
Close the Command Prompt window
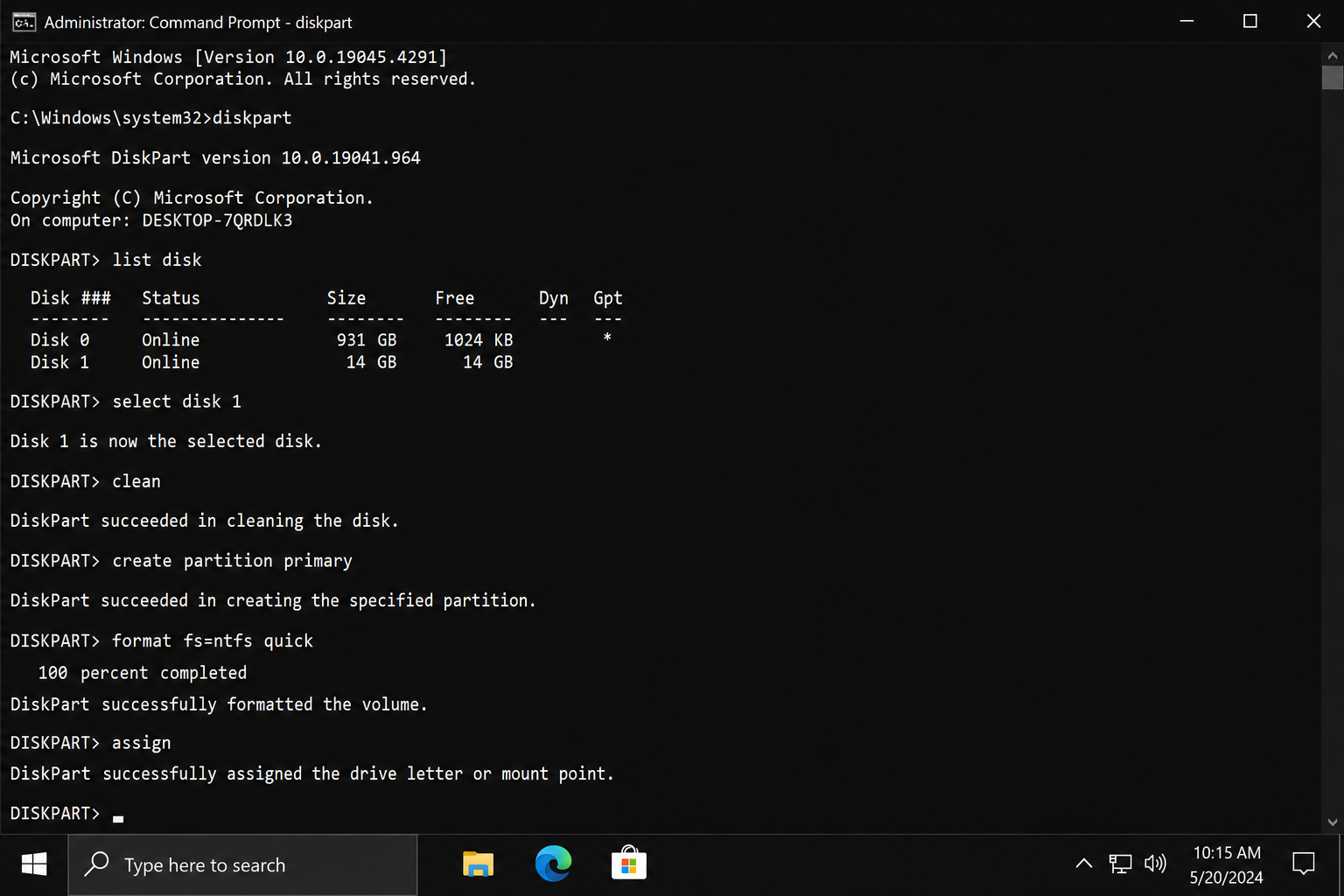click(x=1312, y=21)
